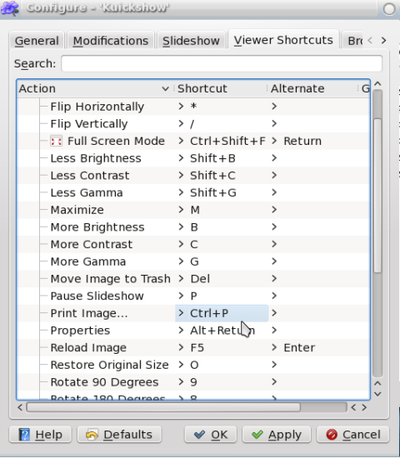The width and height of the screenshot is (400, 458).
Task: Select the More Brightness action
Action: (97, 227)
